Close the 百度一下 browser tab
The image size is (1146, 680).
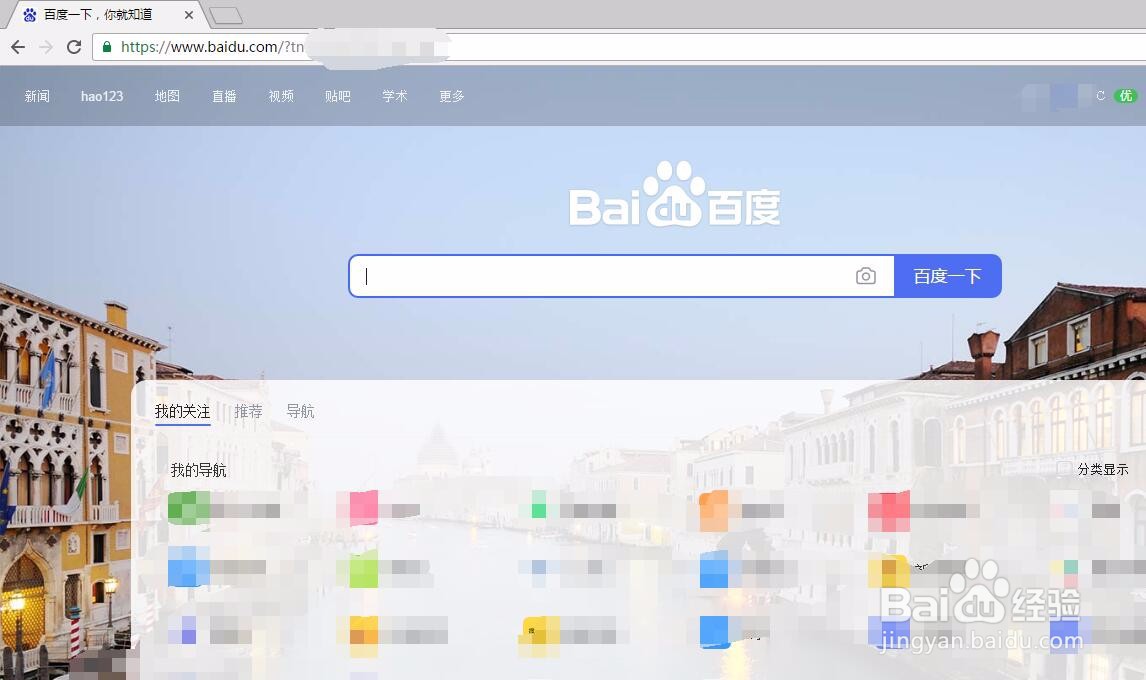point(189,15)
